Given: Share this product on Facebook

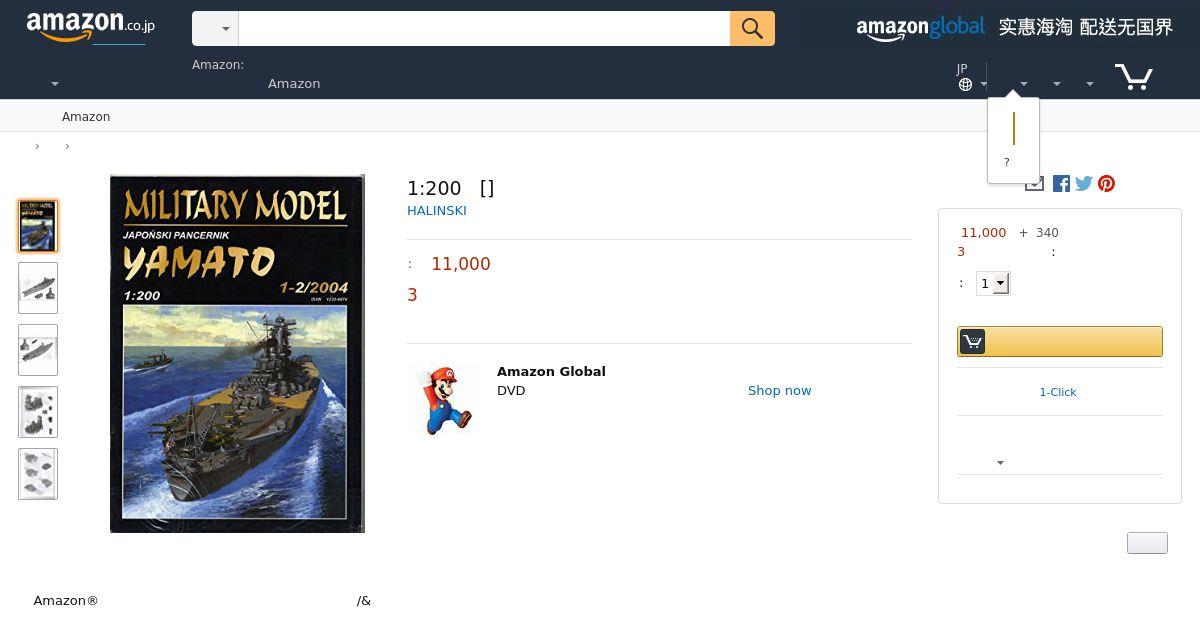Looking at the screenshot, I should [1061, 183].
